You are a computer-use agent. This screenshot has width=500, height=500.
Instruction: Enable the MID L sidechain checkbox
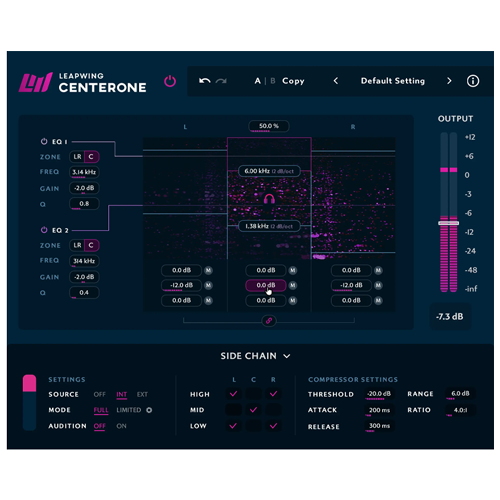click(233, 410)
